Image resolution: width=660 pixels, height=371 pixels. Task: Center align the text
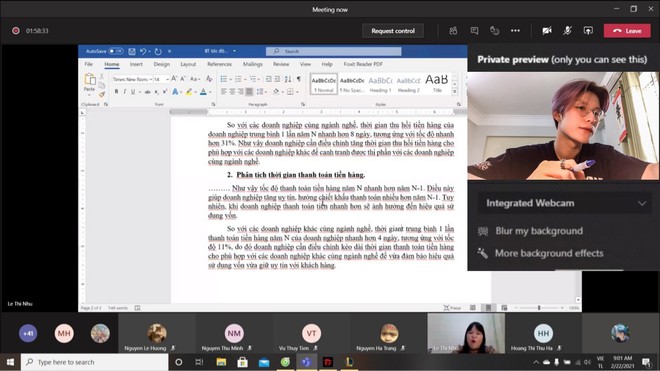(x=232, y=91)
